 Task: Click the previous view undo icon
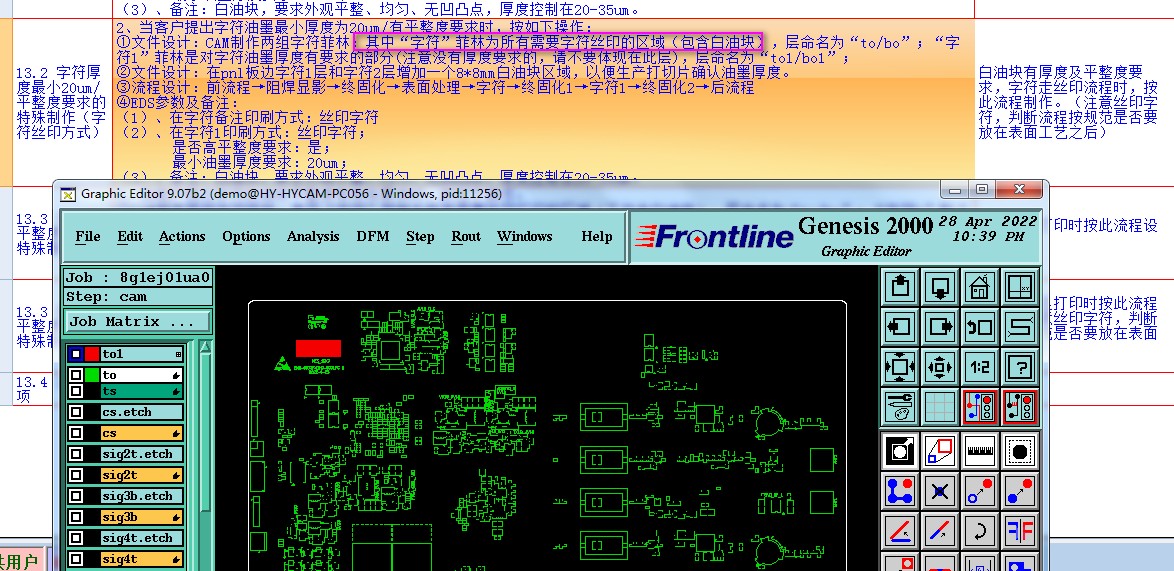[979, 327]
